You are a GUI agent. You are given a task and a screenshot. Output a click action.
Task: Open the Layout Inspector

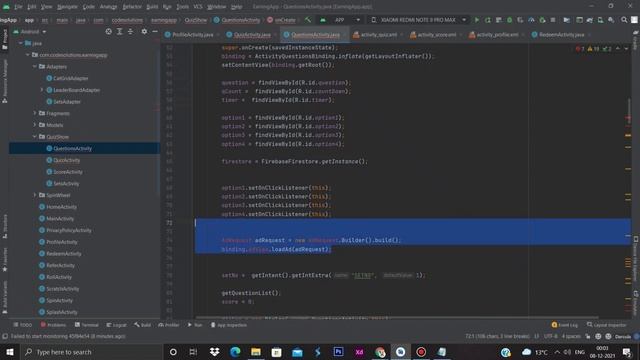click(607, 325)
